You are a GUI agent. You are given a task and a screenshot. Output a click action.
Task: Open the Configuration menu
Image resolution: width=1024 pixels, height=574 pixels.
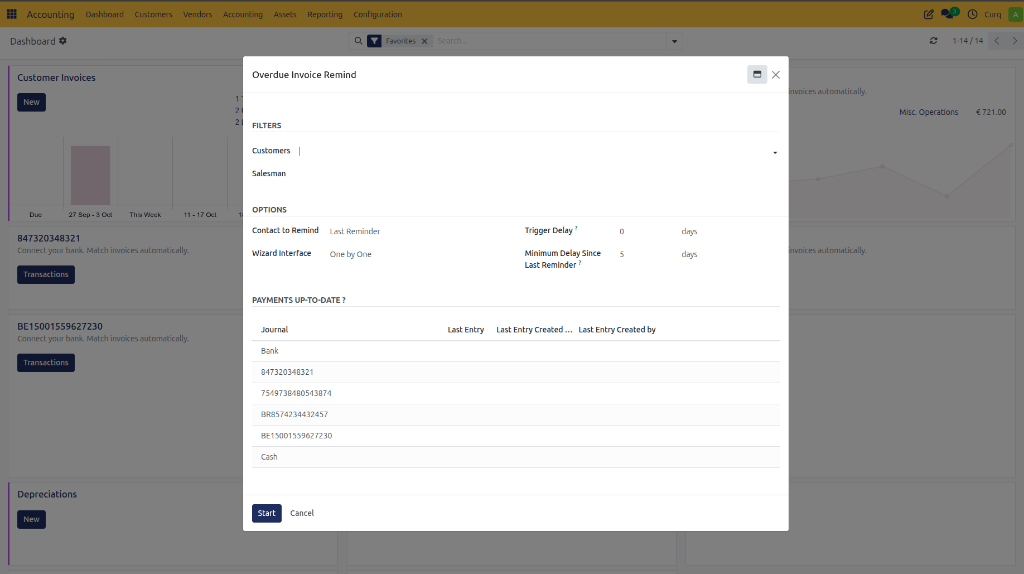pyautogui.click(x=377, y=14)
